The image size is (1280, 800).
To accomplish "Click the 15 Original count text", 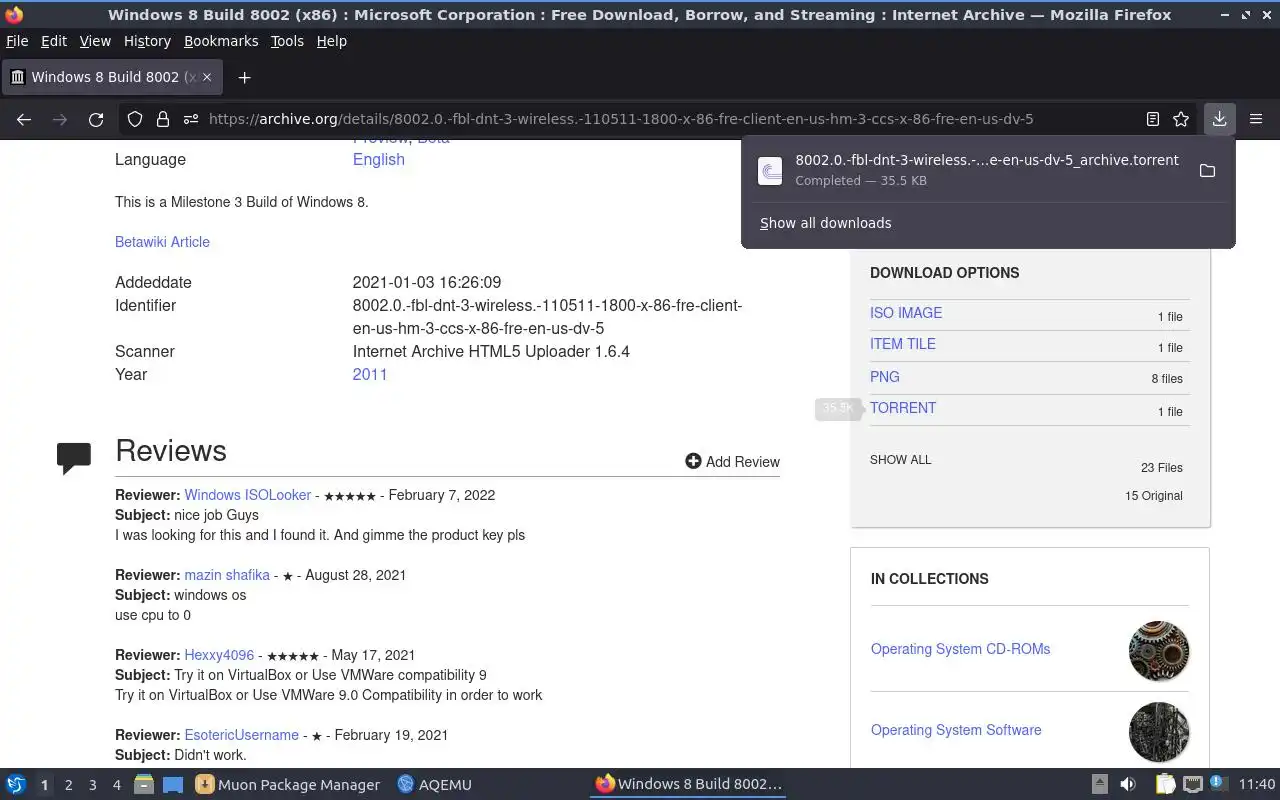I will point(1153,496).
